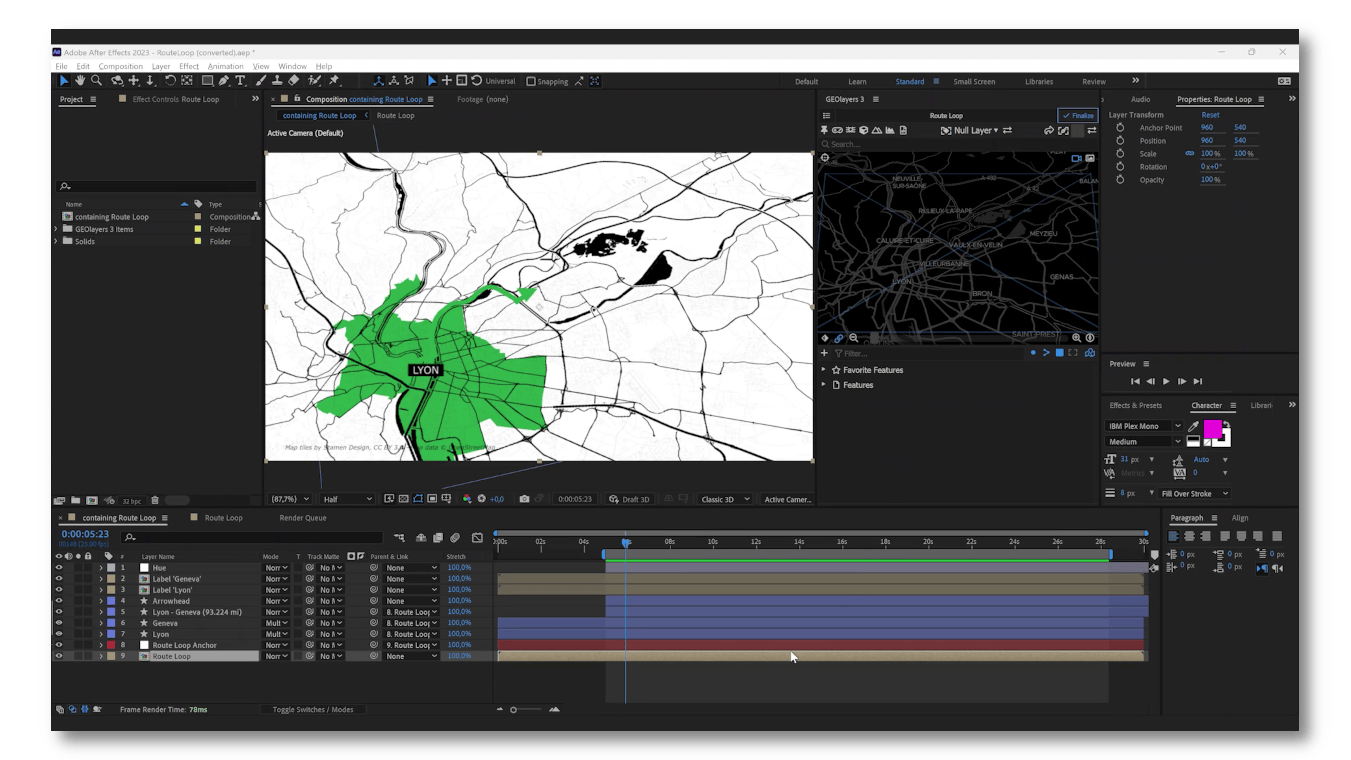1351x760 pixels.
Task: Select the Type tool
Action: tap(240, 81)
